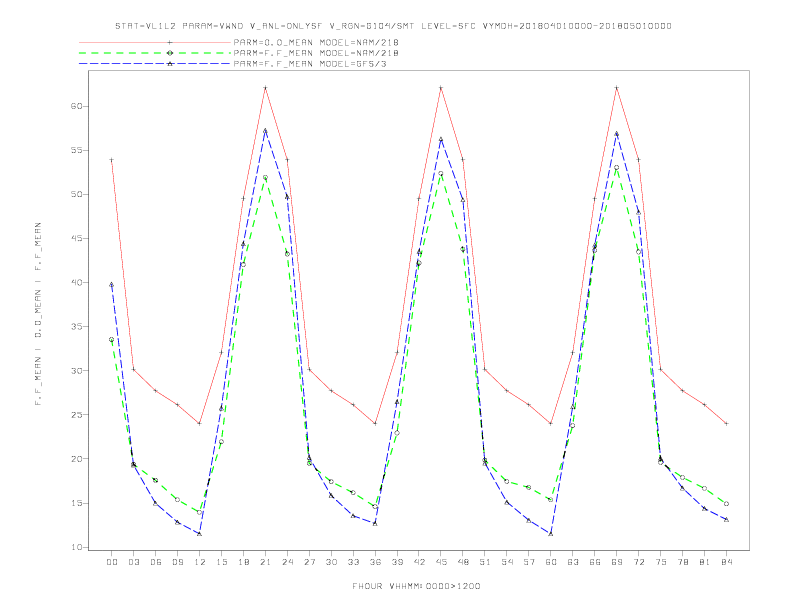Click the y-axis tick label 40
The width and height of the screenshot is (792, 612).
pos(76,283)
